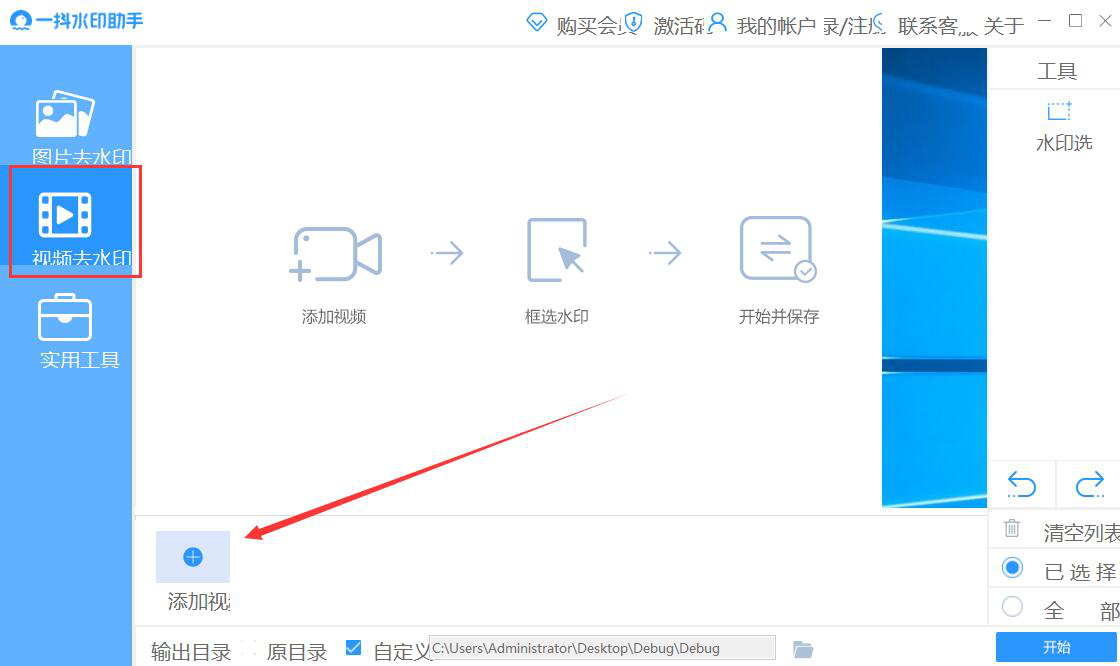
Task: Click the 原目录 original directory option
Action: click(x=296, y=652)
